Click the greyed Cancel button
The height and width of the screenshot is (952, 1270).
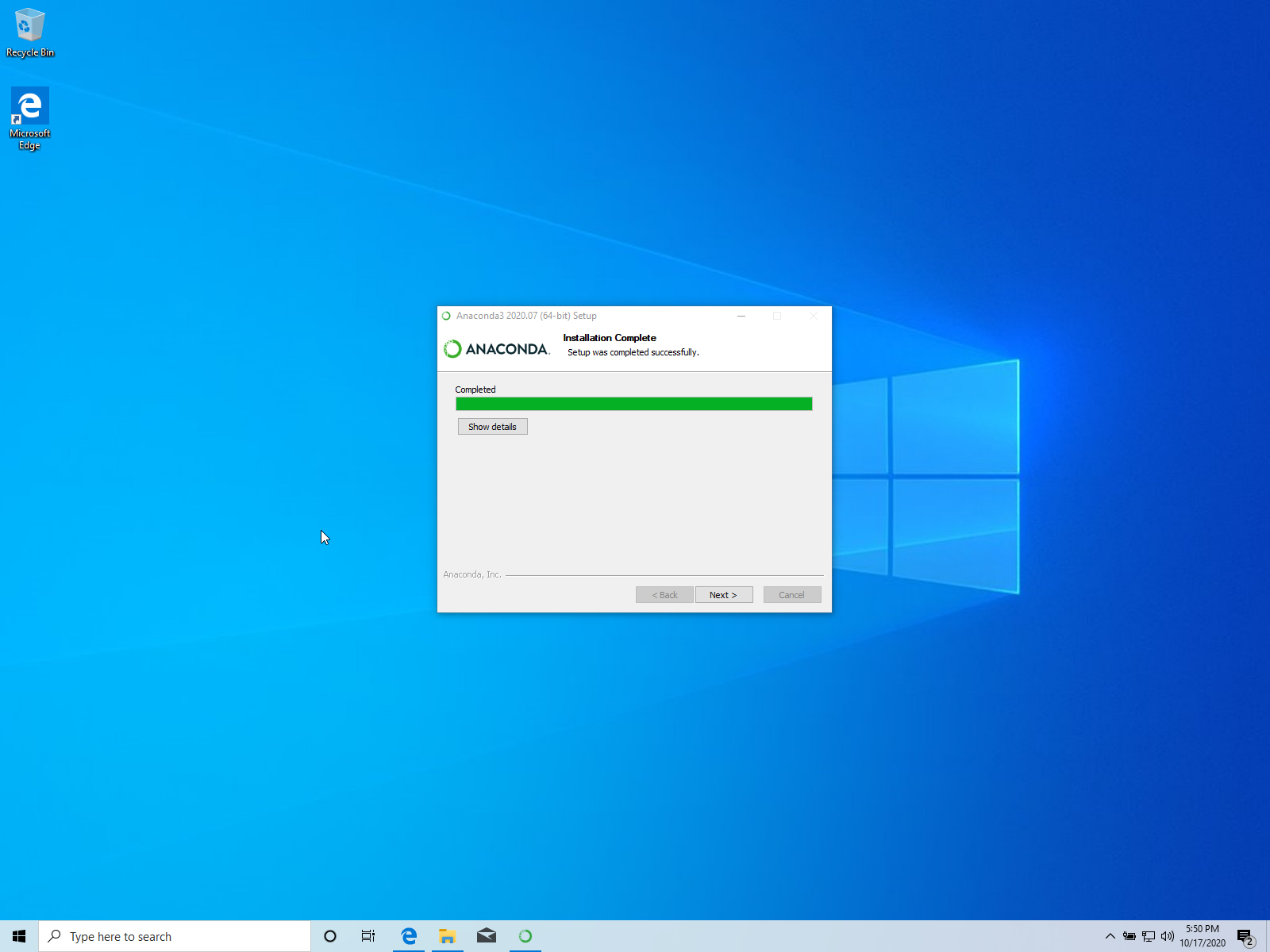792,595
